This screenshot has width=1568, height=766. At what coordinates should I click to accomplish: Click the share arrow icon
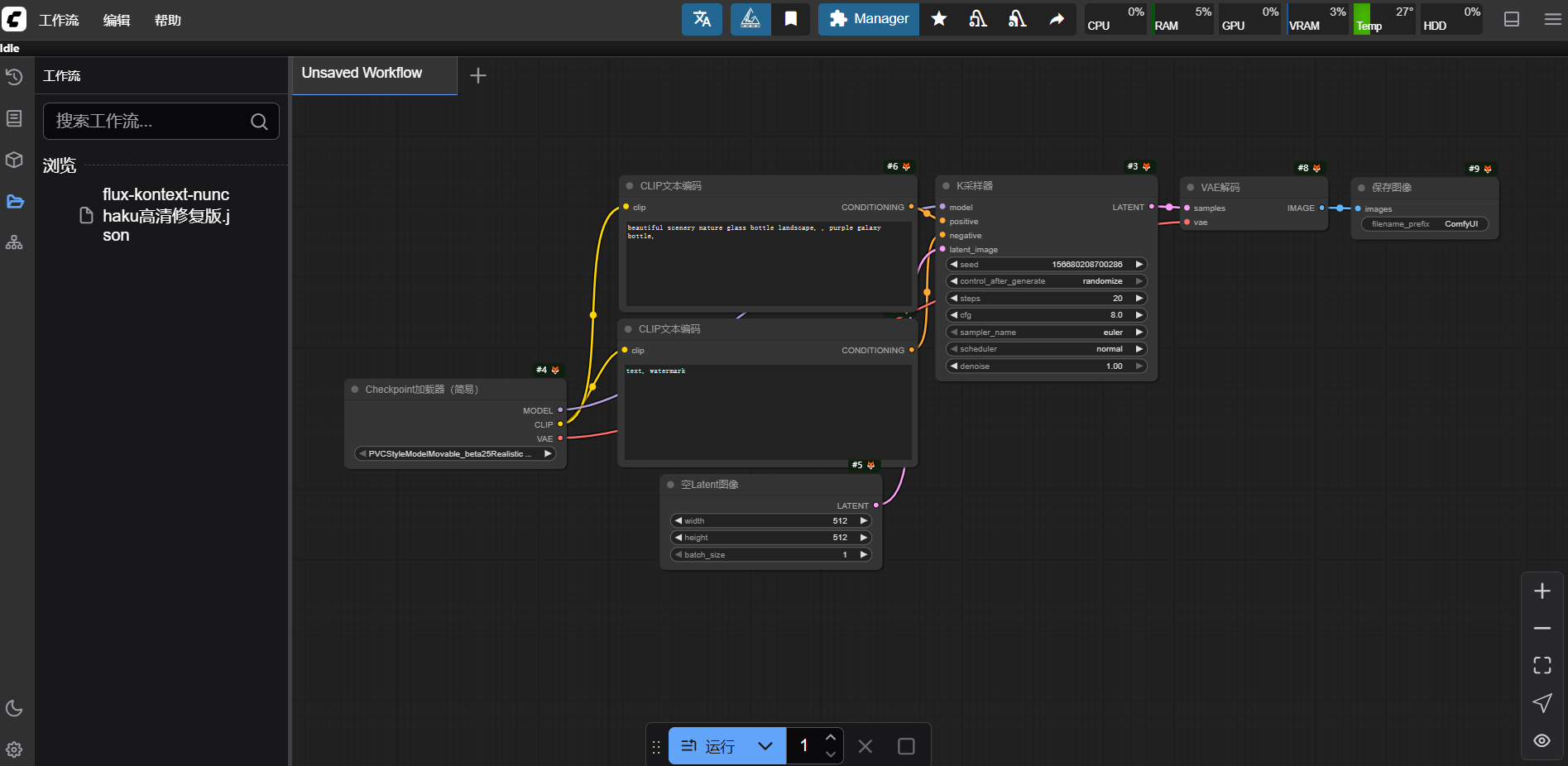pyautogui.click(x=1057, y=19)
